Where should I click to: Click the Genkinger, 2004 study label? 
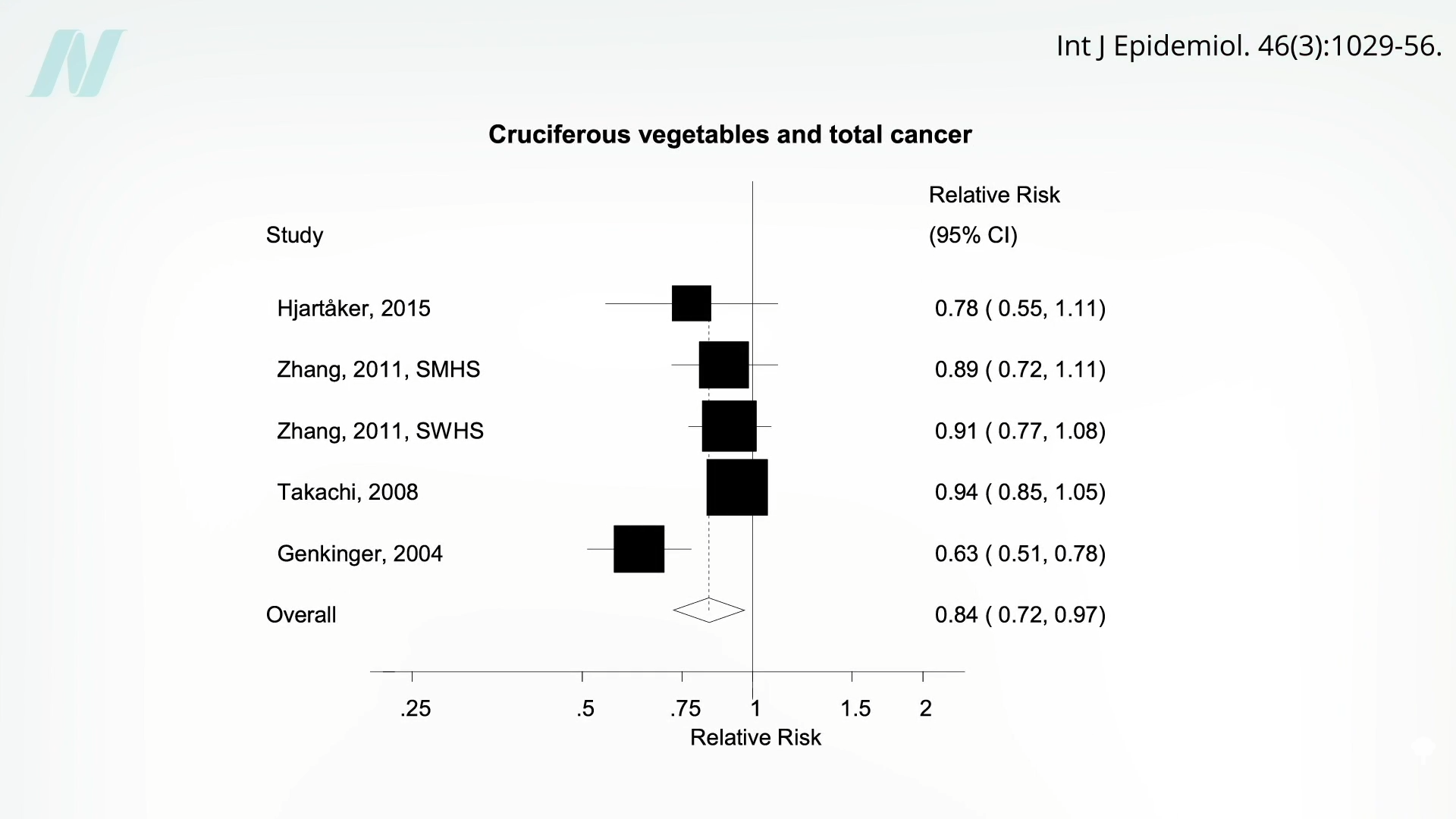point(359,554)
